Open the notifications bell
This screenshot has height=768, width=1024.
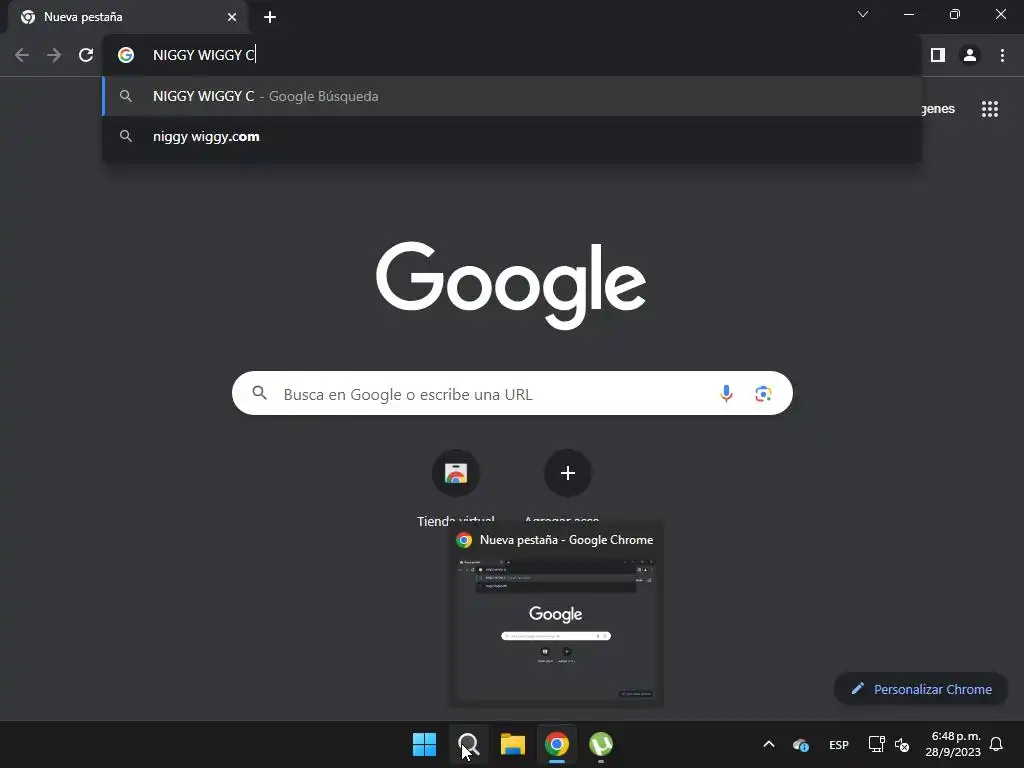pyautogui.click(x=996, y=744)
